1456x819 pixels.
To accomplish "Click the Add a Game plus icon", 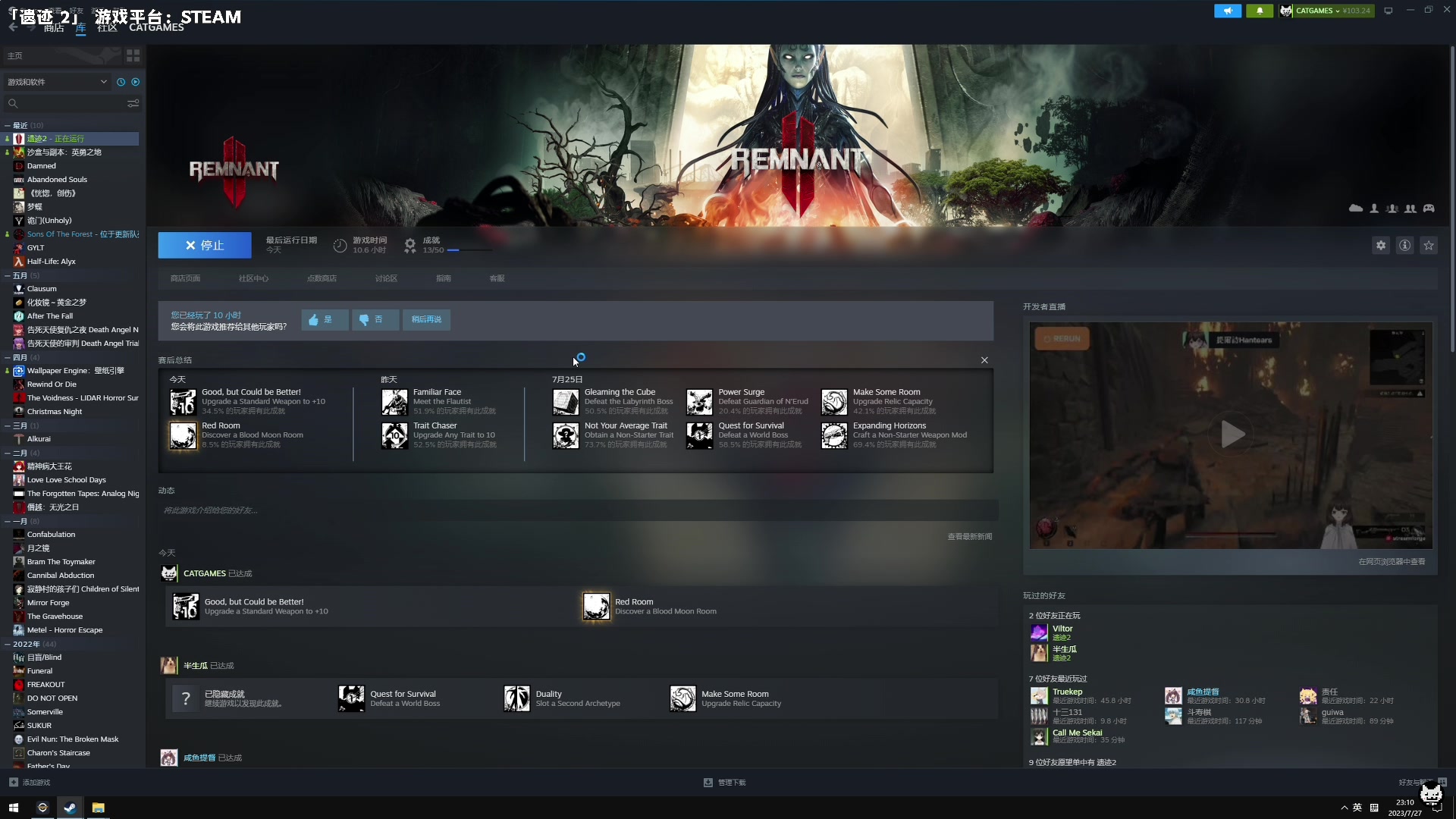I will click(14, 782).
